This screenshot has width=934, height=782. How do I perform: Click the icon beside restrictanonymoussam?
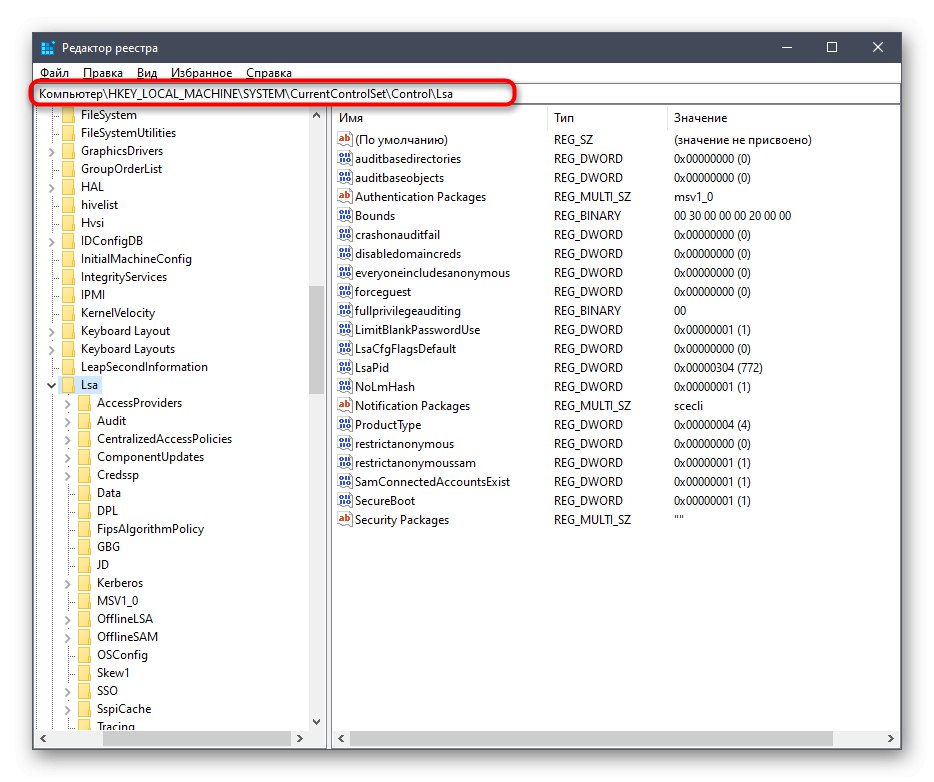[x=344, y=462]
